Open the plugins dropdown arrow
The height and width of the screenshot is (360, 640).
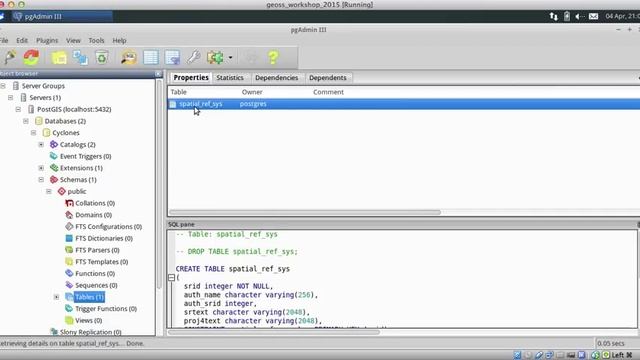[x=230, y=58]
